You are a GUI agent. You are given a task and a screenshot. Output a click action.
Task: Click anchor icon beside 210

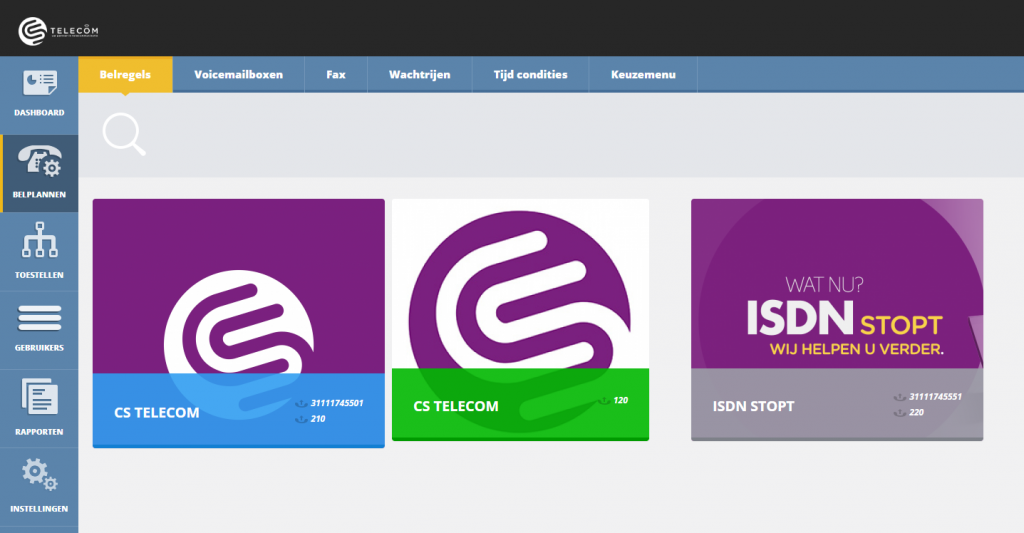301,419
